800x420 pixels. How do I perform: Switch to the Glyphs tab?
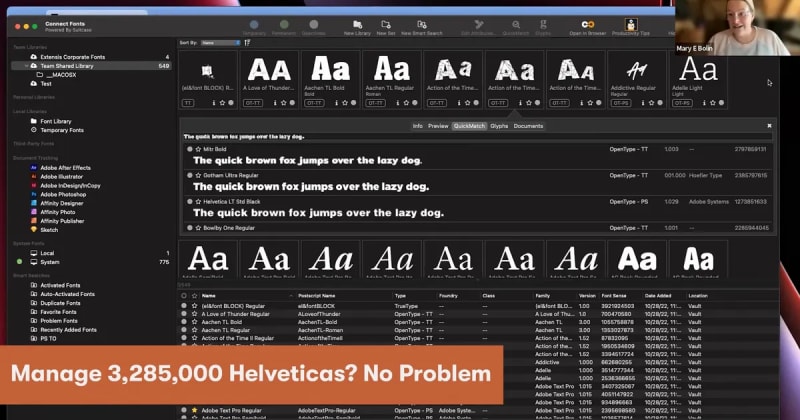(499, 126)
